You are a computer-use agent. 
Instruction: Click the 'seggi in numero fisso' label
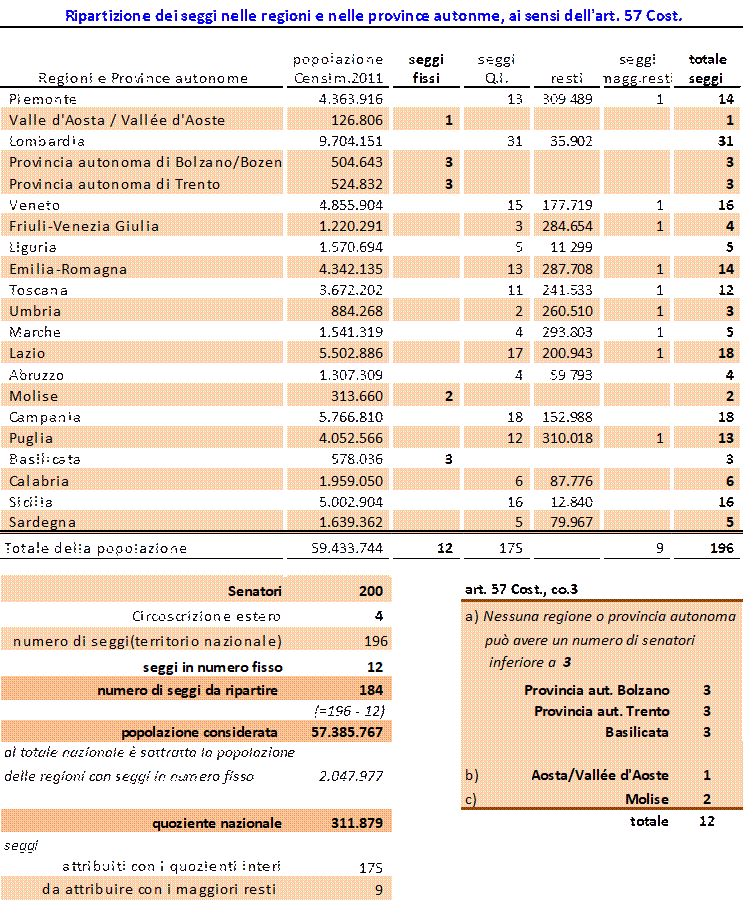tap(213, 667)
